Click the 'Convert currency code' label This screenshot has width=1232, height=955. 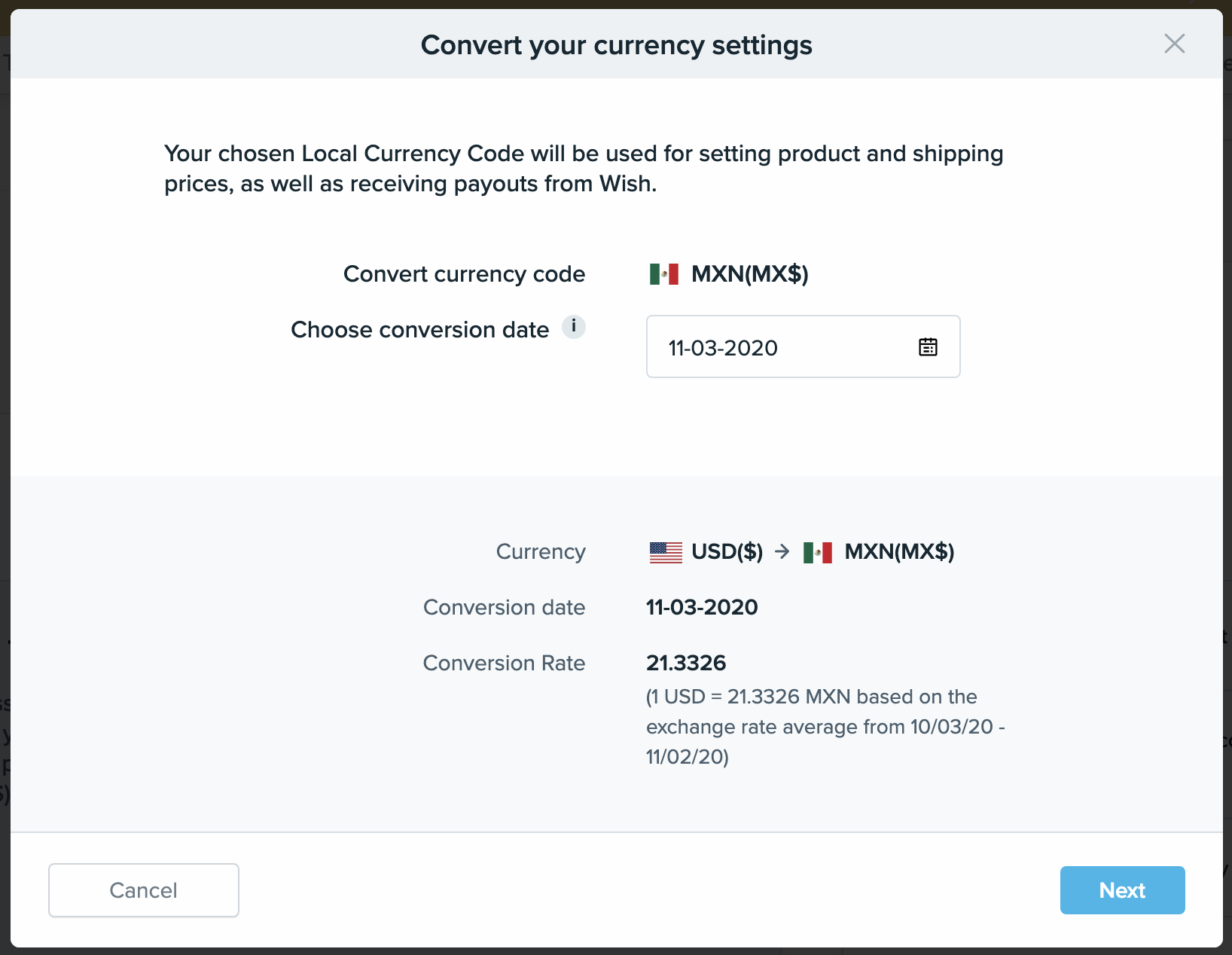pos(464,274)
